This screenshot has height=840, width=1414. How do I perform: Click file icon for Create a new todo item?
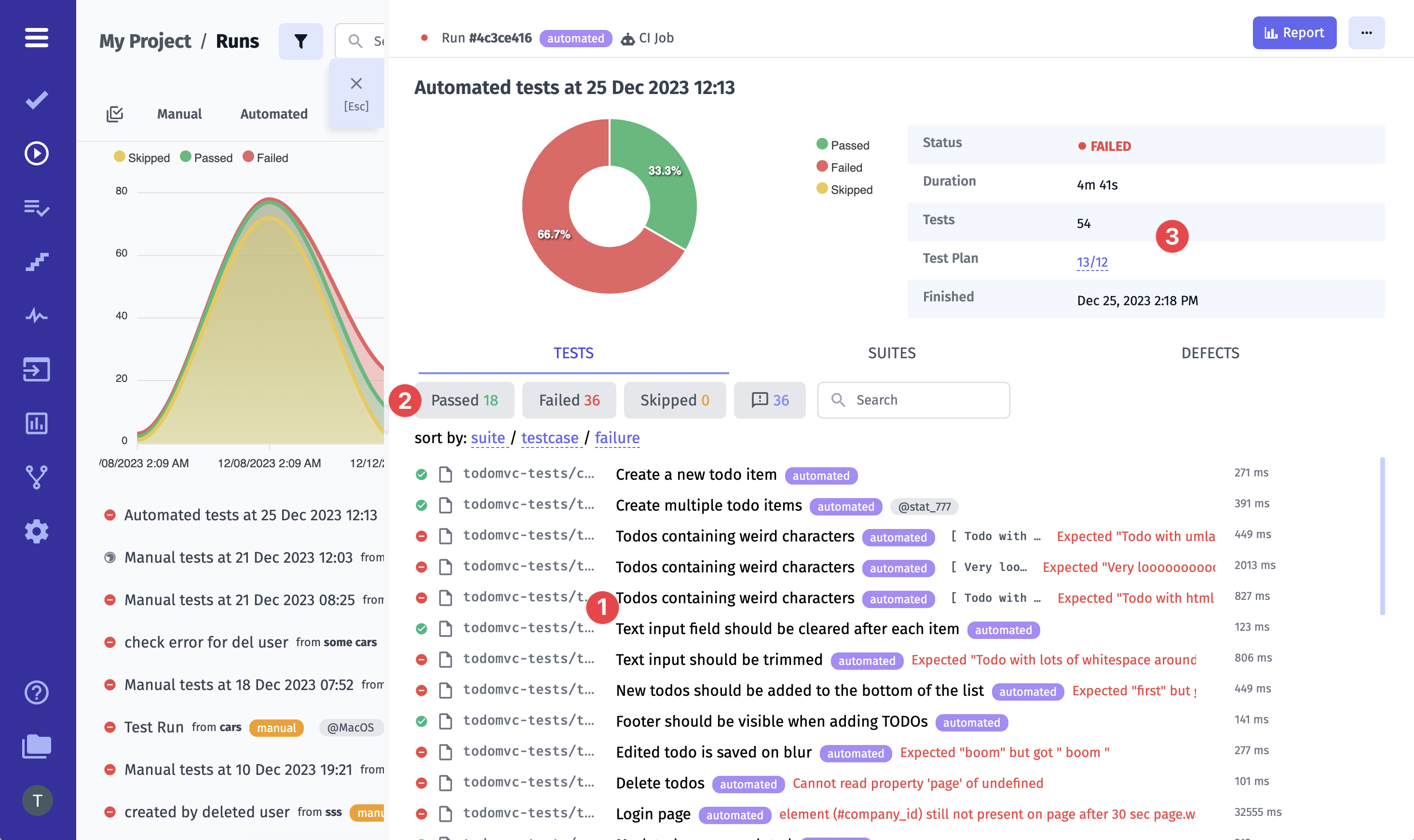coord(446,474)
